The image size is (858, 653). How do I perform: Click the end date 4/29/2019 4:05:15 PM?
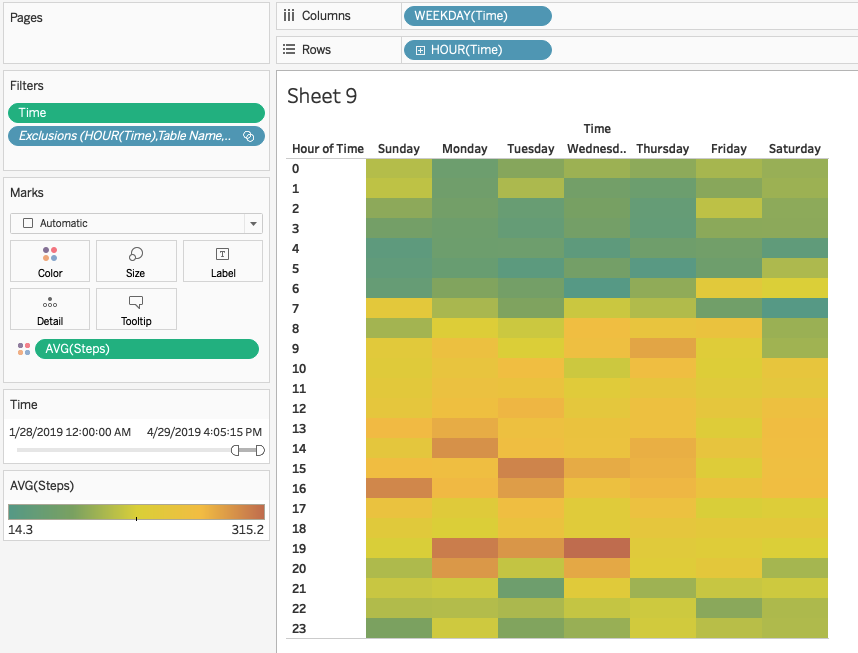point(204,432)
